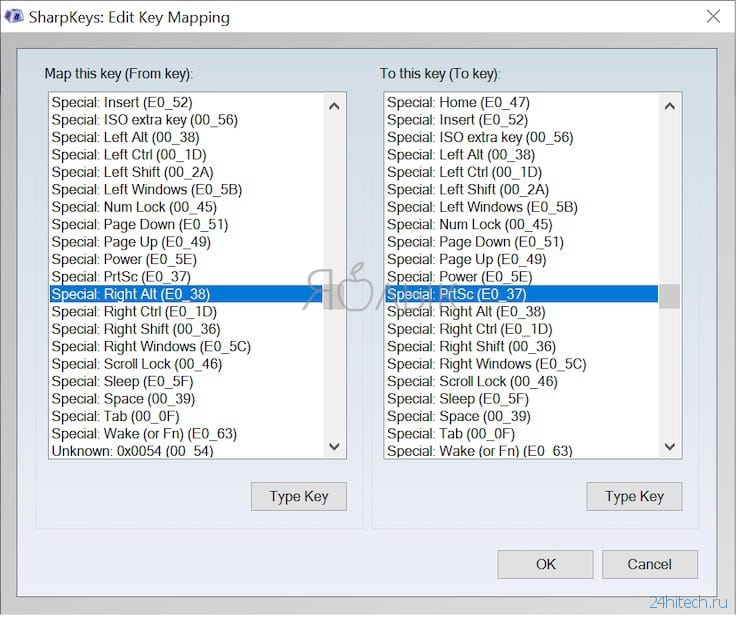Select Special: Left Windows in To list
Screen dimensions: 737x617
522,207
